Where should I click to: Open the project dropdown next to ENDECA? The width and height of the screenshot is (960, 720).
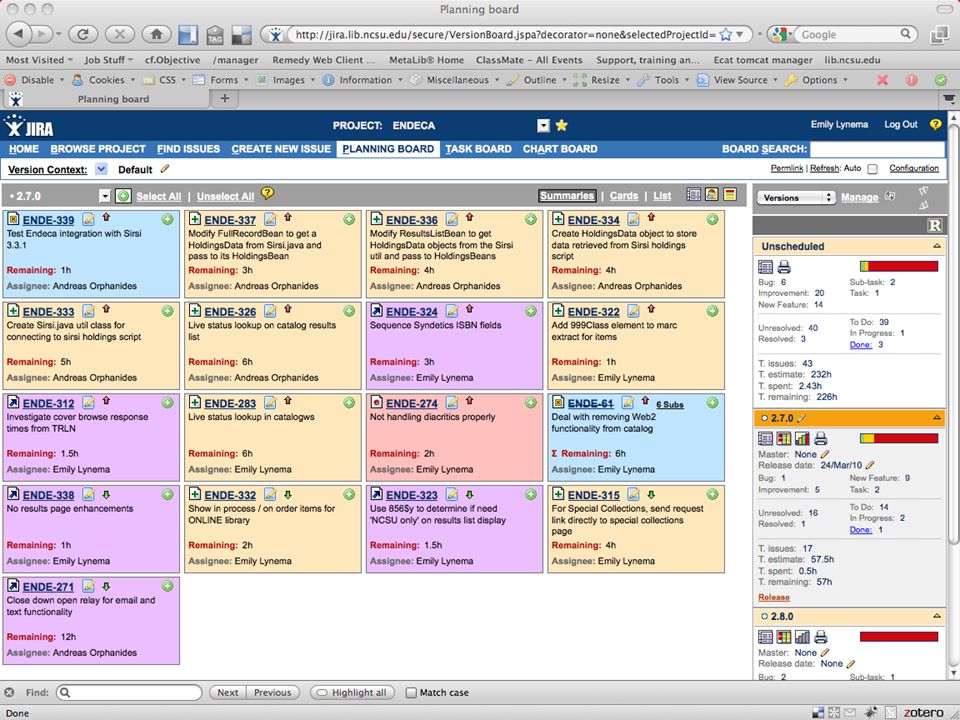pyautogui.click(x=543, y=126)
